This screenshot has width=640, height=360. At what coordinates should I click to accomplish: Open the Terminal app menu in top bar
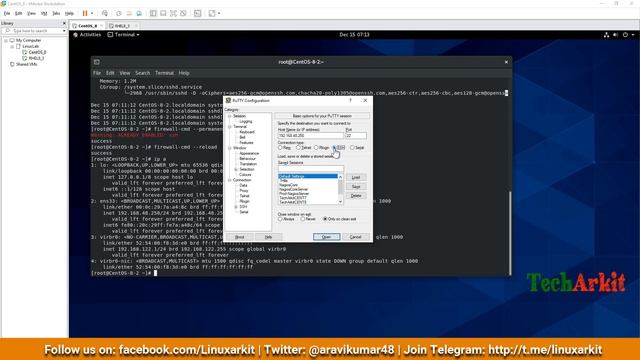123,35
